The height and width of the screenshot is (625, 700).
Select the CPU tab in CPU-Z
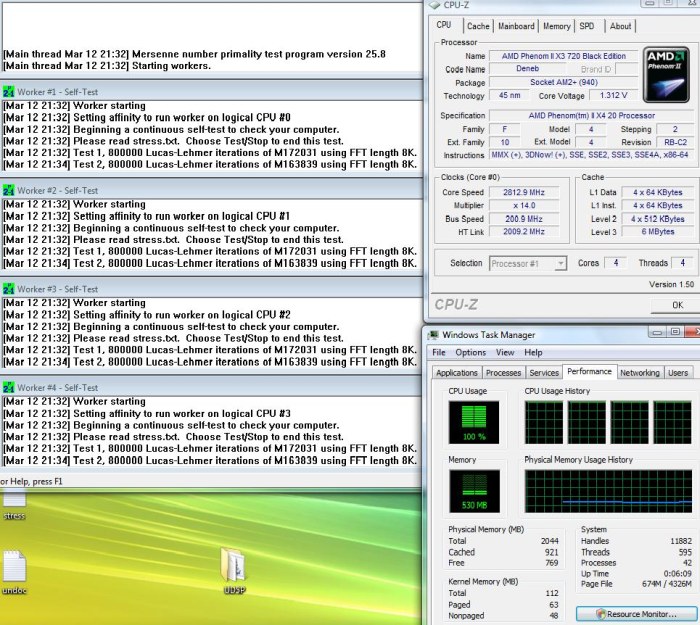click(x=444, y=25)
